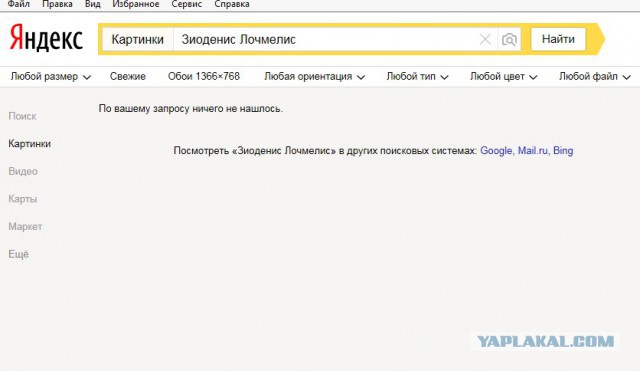Switch to Карты in the sidebar
The height and width of the screenshot is (371, 640).
click(x=23, y=199)
